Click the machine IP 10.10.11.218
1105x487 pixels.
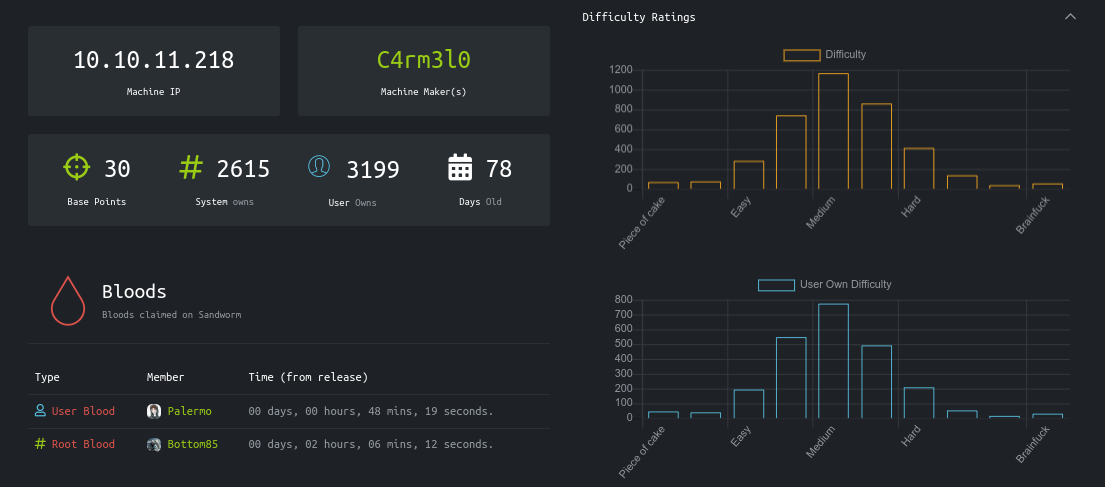pos(153,60)
